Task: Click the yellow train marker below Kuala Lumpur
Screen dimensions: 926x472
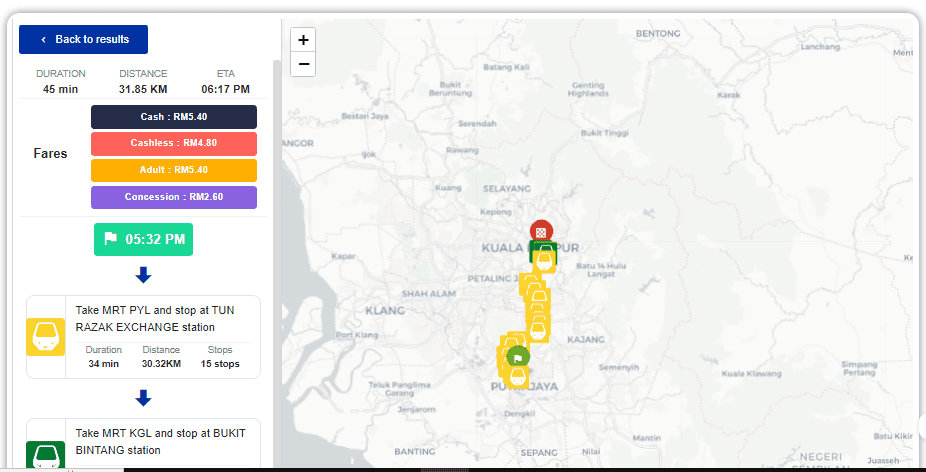Action: [544, 261]
